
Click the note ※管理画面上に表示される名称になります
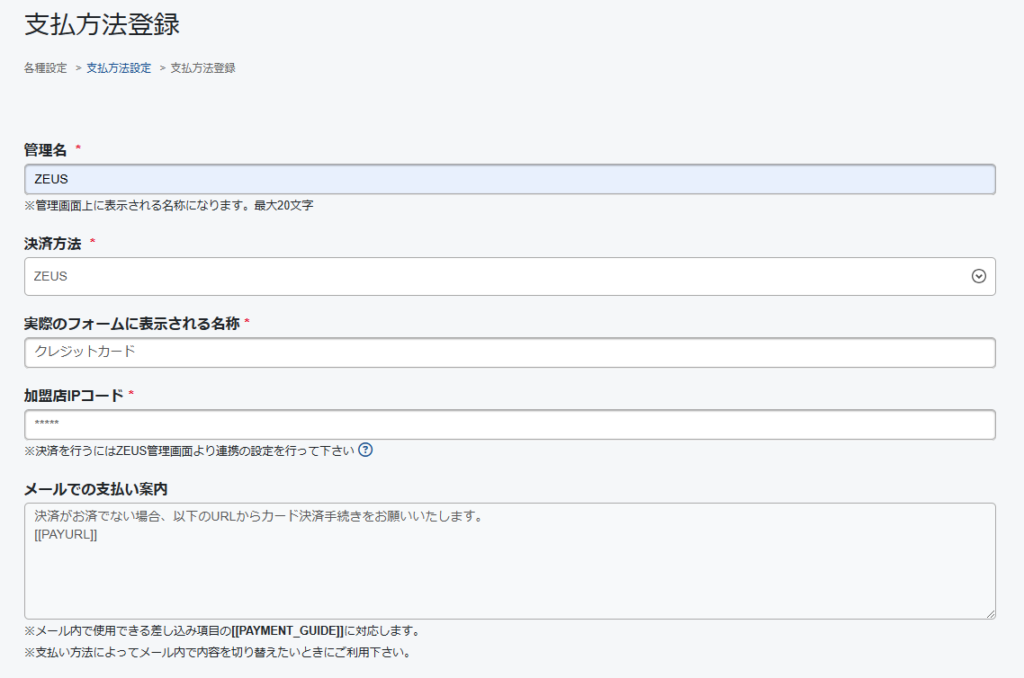click(x=168, y=206)
